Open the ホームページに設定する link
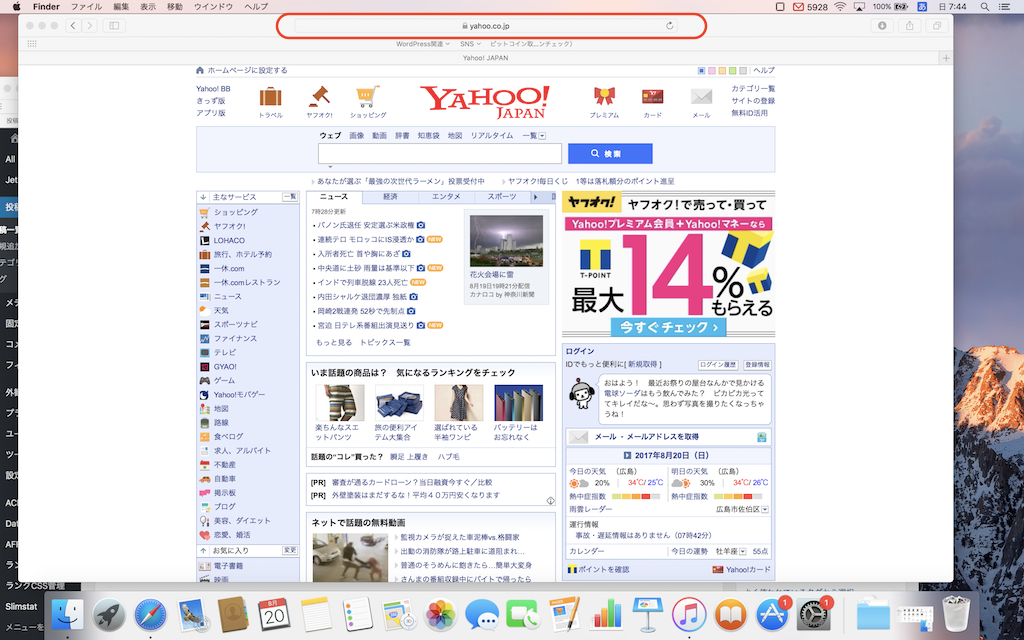The image size is (1024, 640). tap(247, 71)
